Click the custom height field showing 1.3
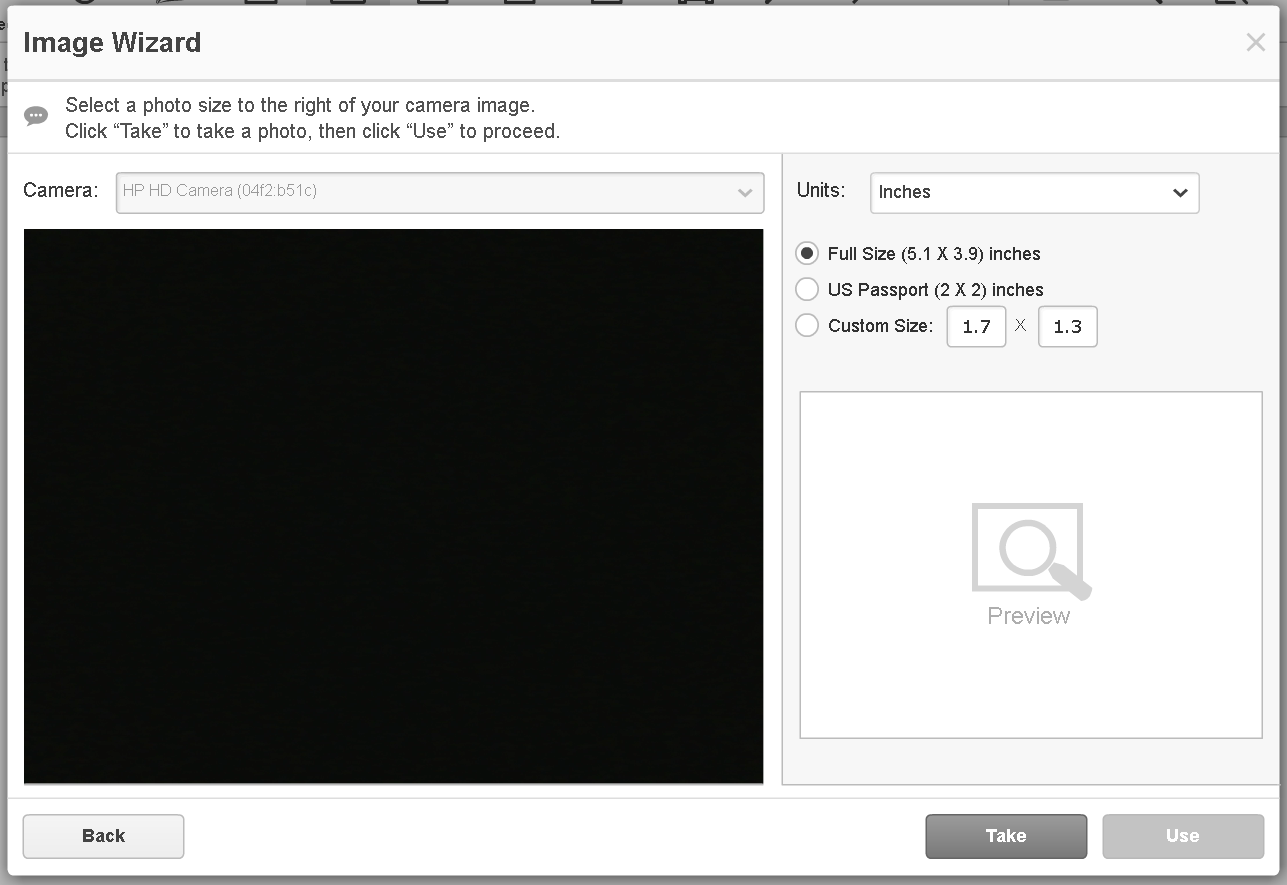Image resolution: width=1287 pixels, height=885 pixels. click(1068, 326)
